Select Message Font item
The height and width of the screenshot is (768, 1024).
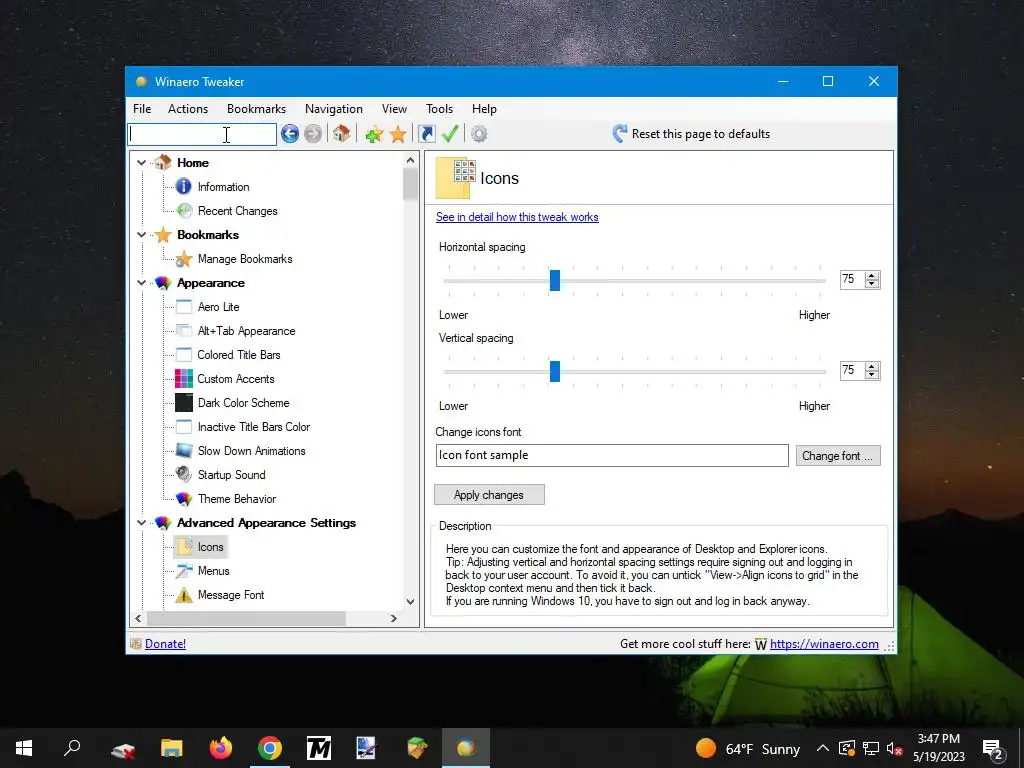231,595
